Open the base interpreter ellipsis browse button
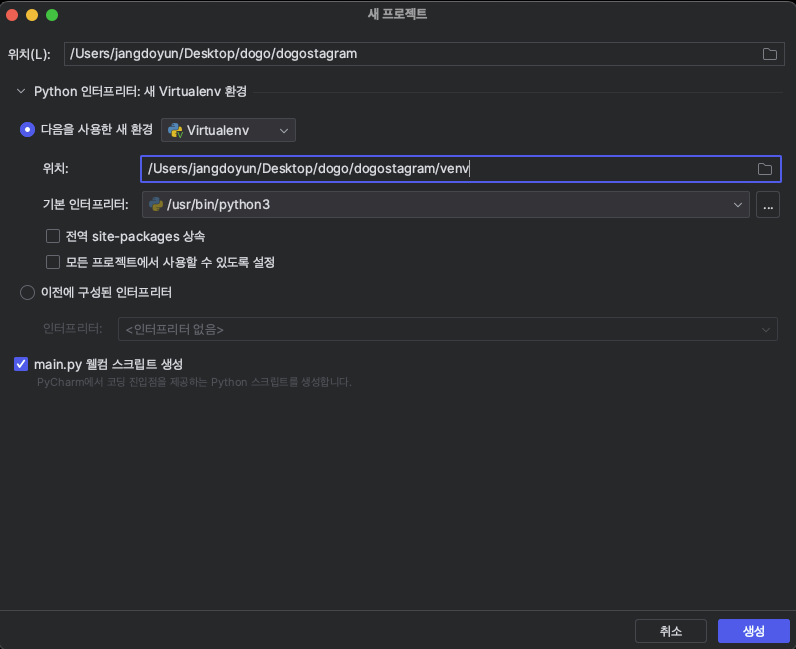The height and width of the screenshot is (649, 796). click(x=768, y=205)
